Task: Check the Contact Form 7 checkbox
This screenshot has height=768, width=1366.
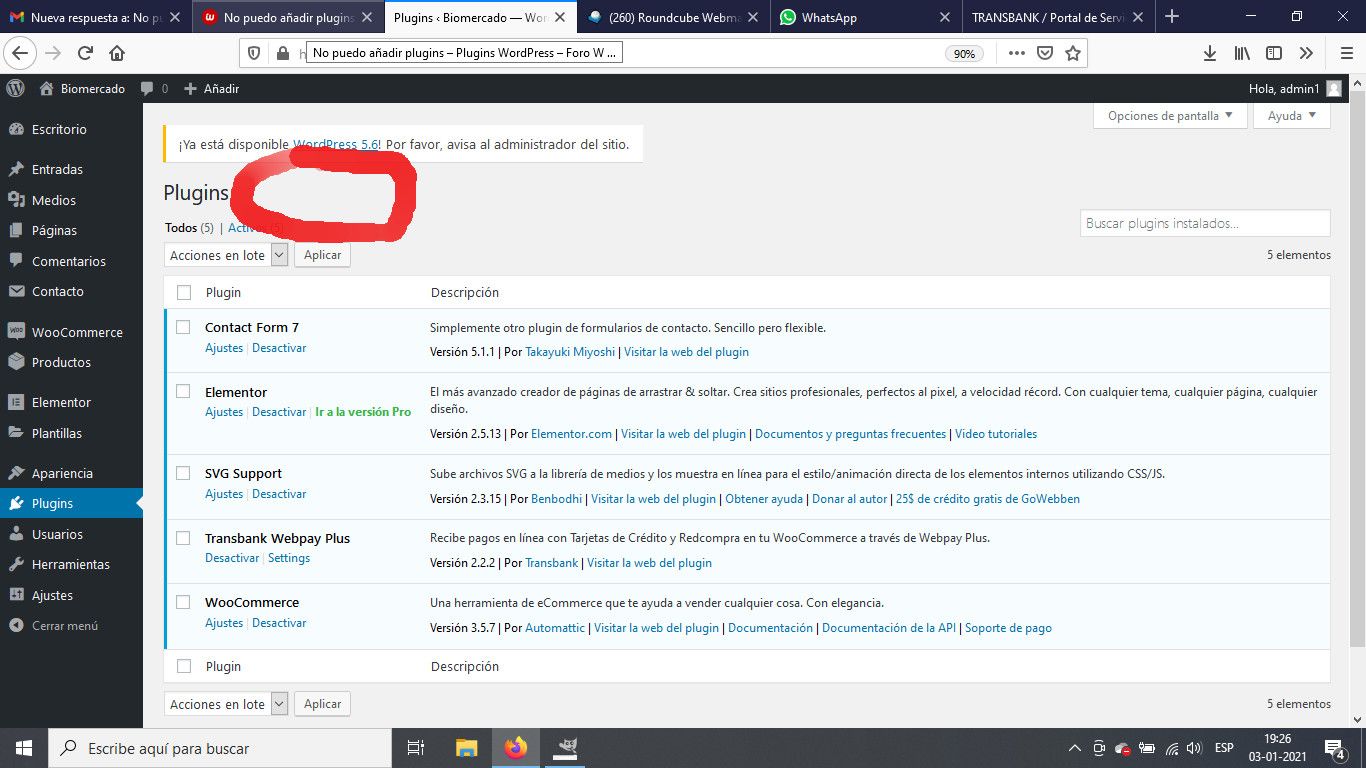Action: click(183, 327)
